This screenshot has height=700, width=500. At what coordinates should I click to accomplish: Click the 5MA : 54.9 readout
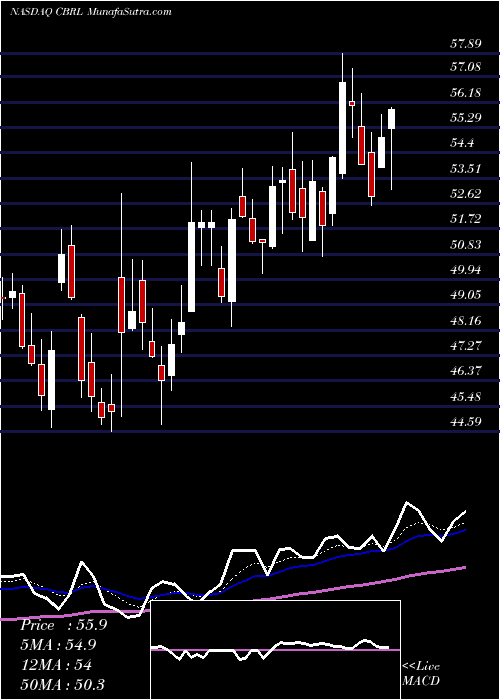58,645
